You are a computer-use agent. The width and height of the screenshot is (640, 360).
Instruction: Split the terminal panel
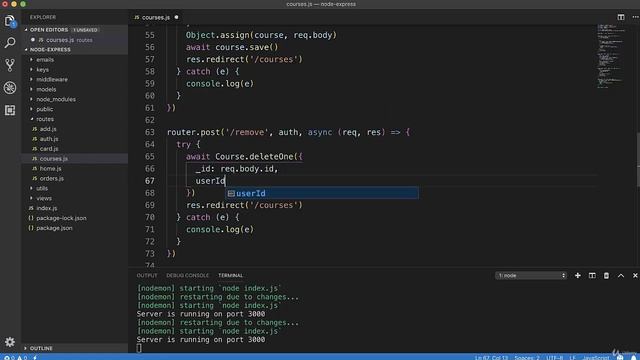592,276
